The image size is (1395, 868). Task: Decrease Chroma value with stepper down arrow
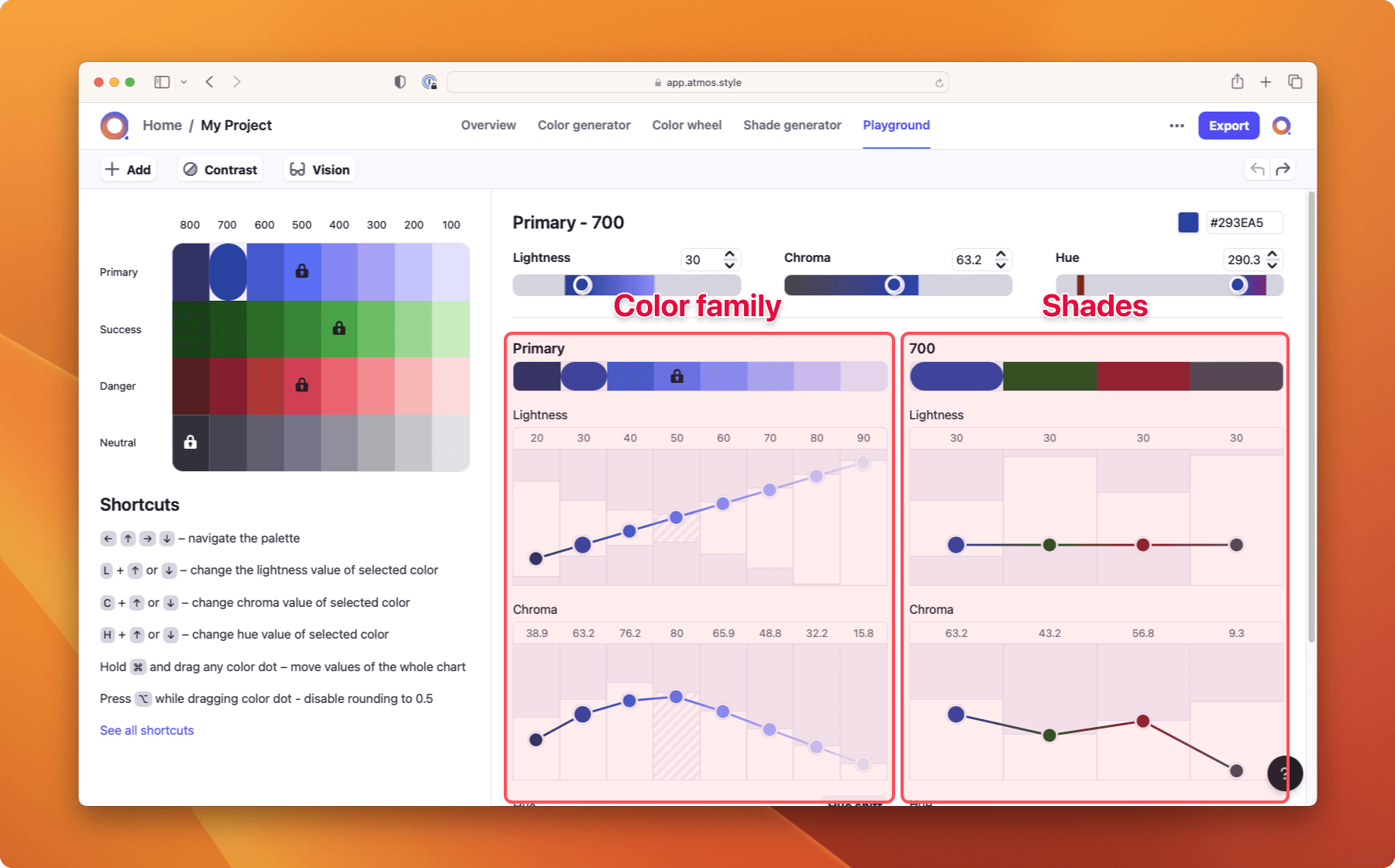pos(1001,265)
